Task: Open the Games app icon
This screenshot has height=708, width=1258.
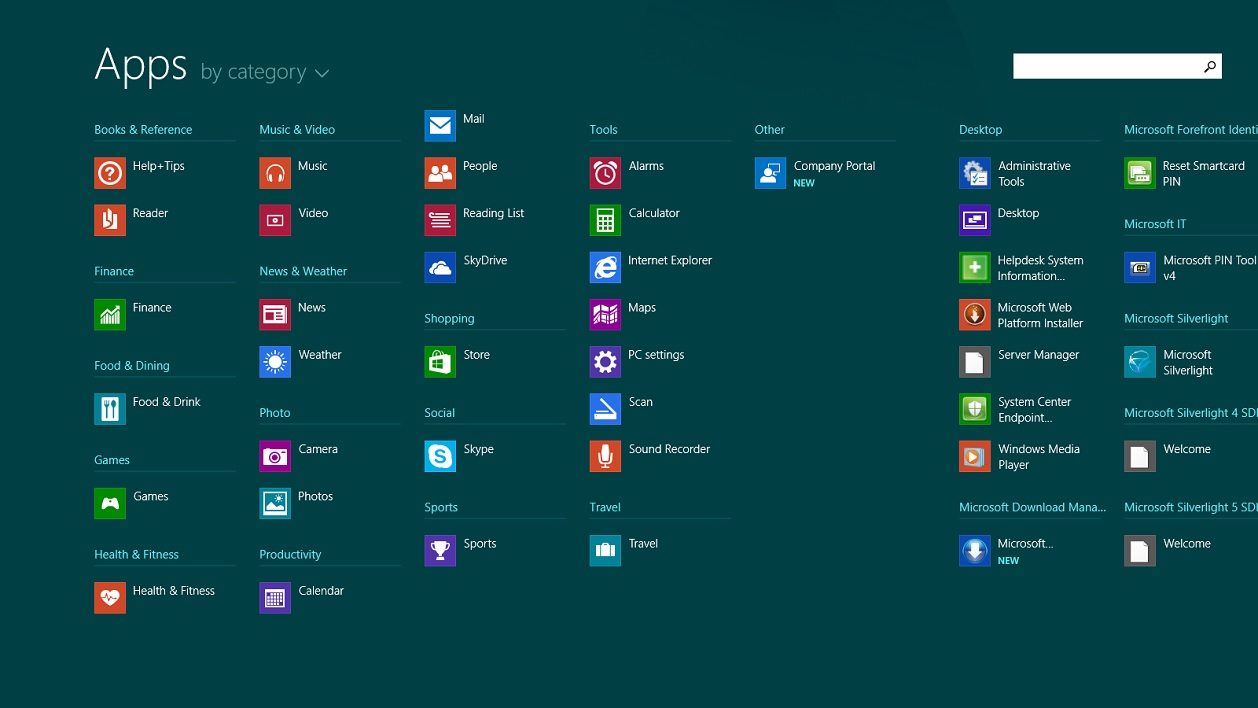Action: (110, 503)
